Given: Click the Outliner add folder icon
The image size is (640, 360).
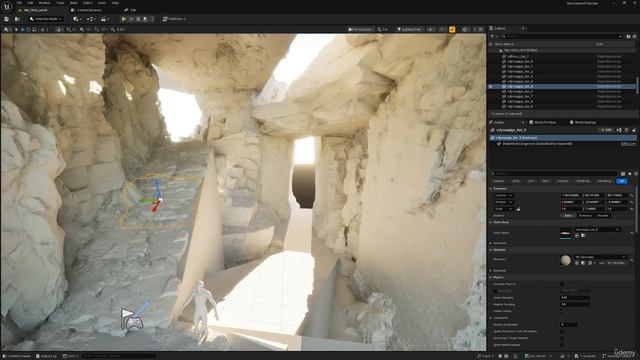Looking at the screenshot, I should click(x=629, y=36).
